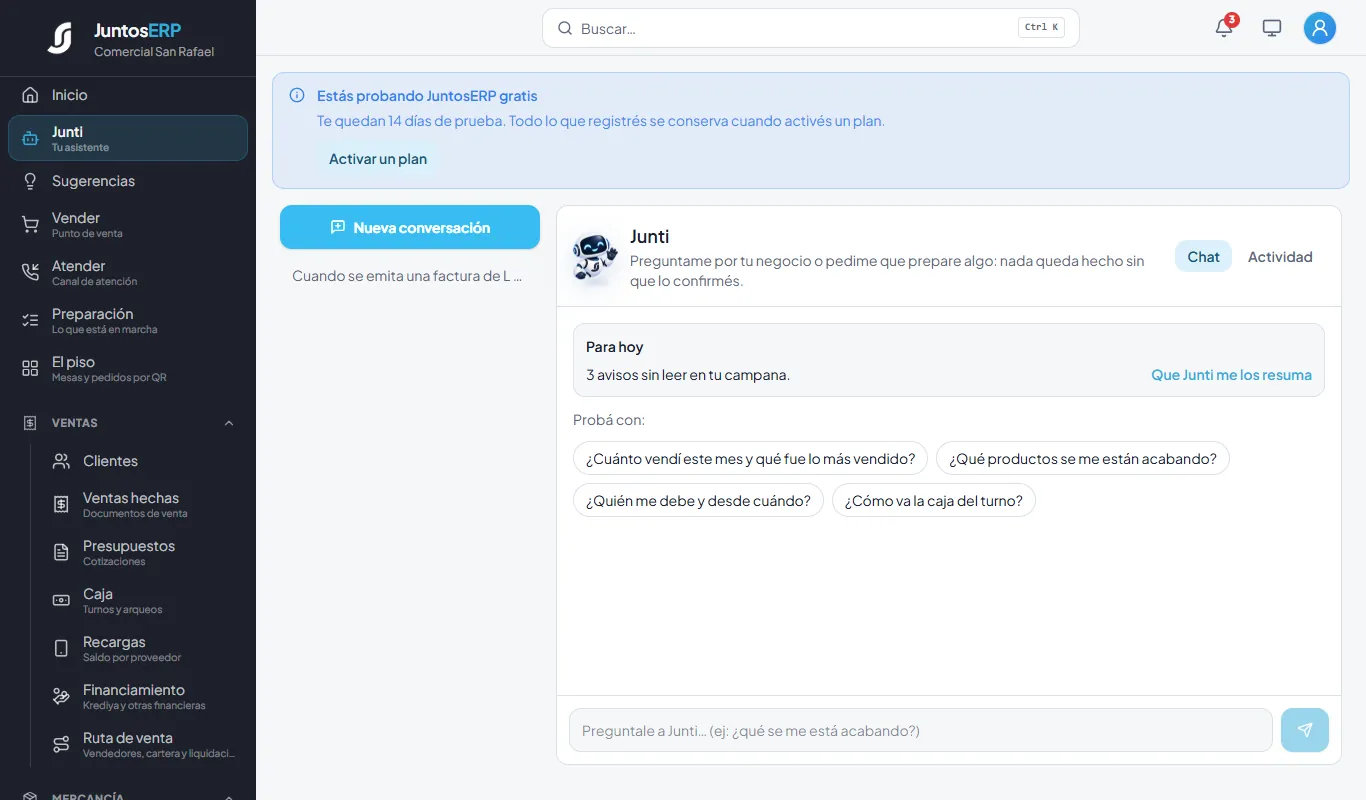Image resolution: width=1366 pixels, height=800 pixels.
Task: Start a Nueva conversación
Action: (x=410, y=227)
